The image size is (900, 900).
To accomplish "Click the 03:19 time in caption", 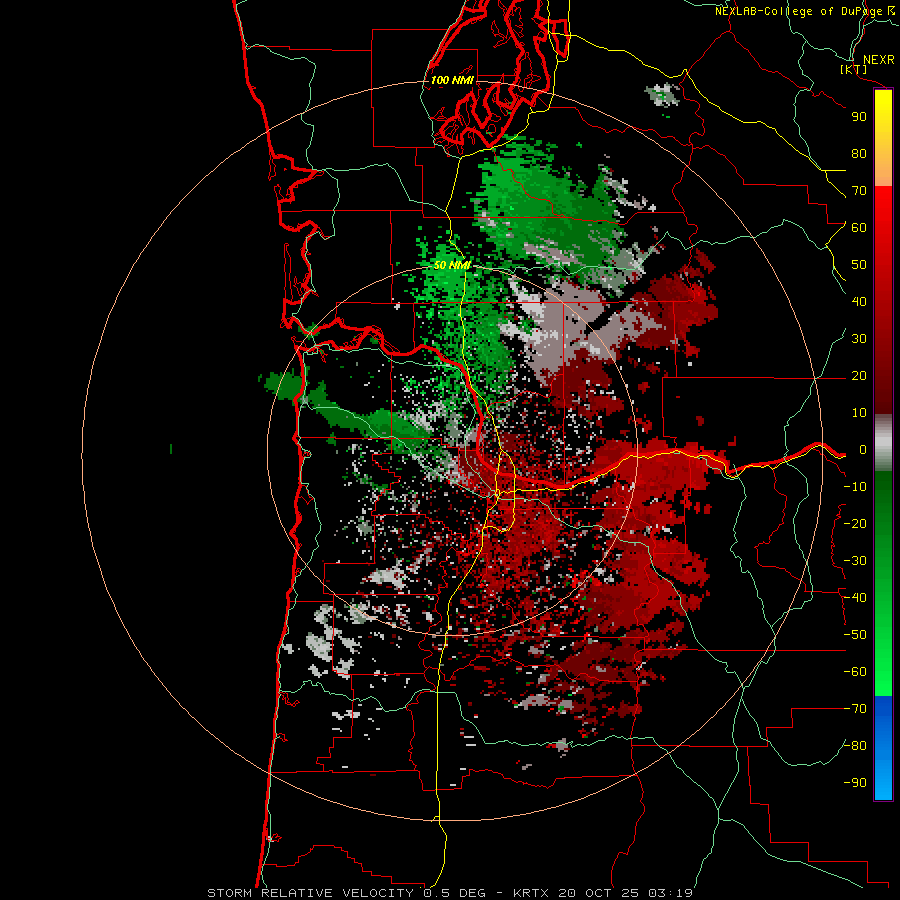I will pyautogui.click(x=670, y=893).
